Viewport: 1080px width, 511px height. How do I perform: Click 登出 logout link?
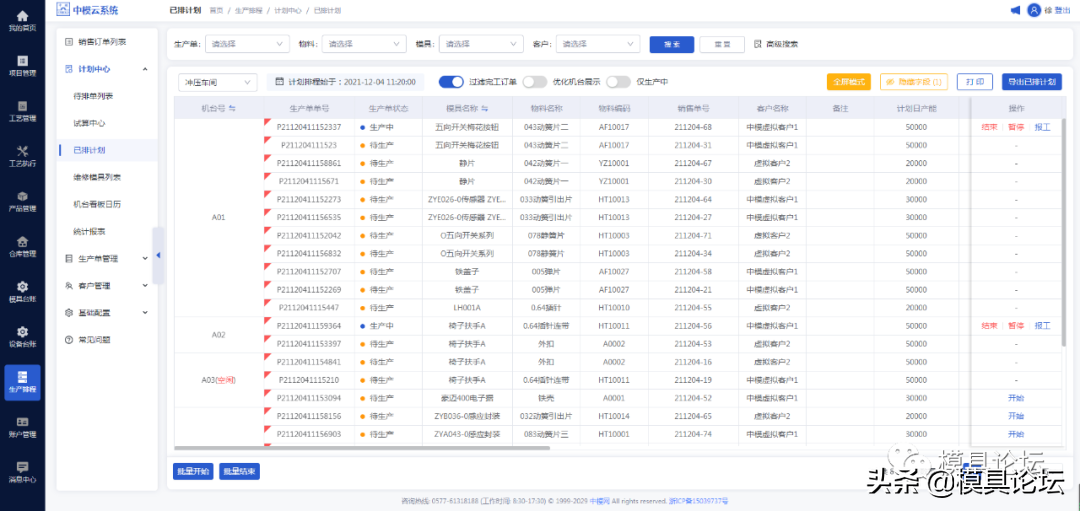coord(1063,10)
